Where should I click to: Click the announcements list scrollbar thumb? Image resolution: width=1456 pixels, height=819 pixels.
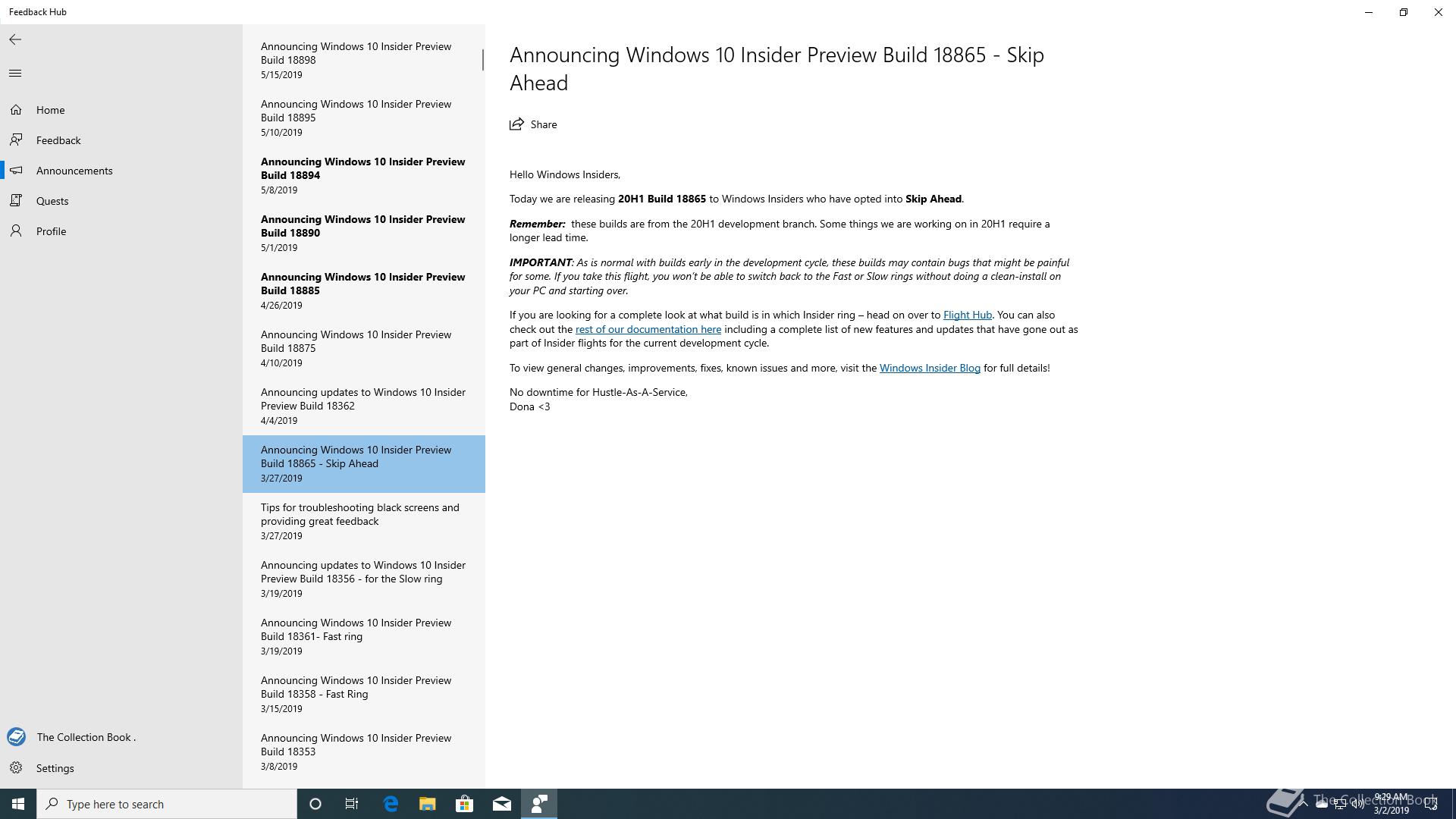coord(483,60)
